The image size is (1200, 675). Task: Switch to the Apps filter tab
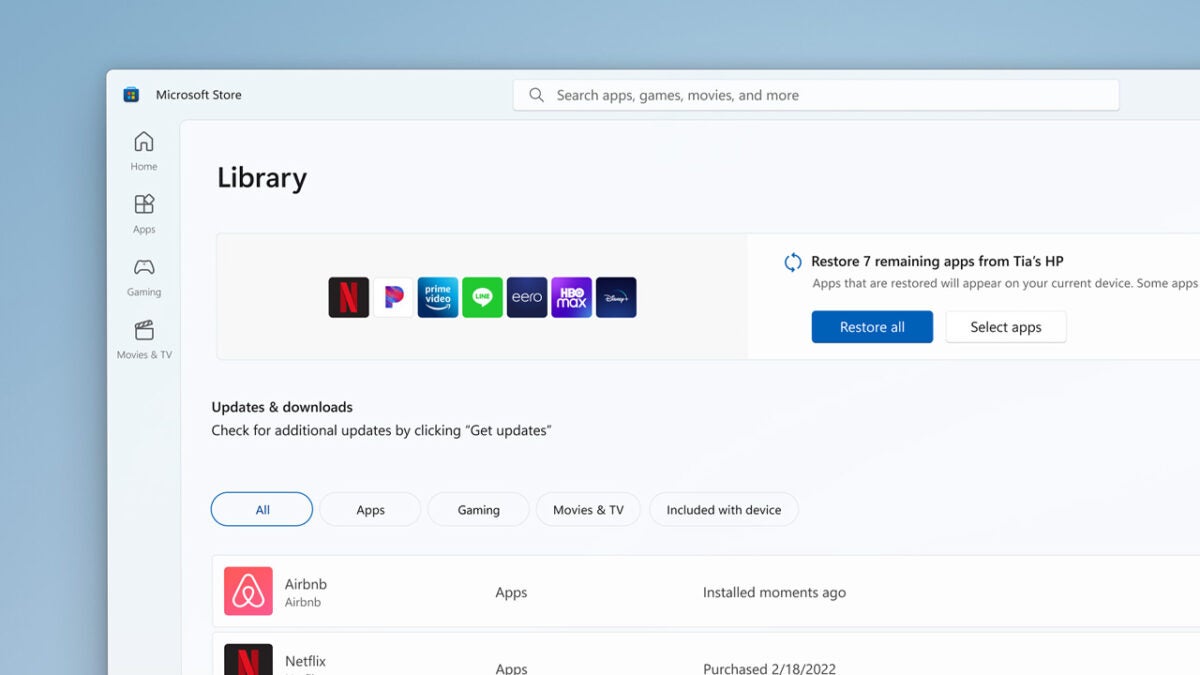tap(370, 509)
